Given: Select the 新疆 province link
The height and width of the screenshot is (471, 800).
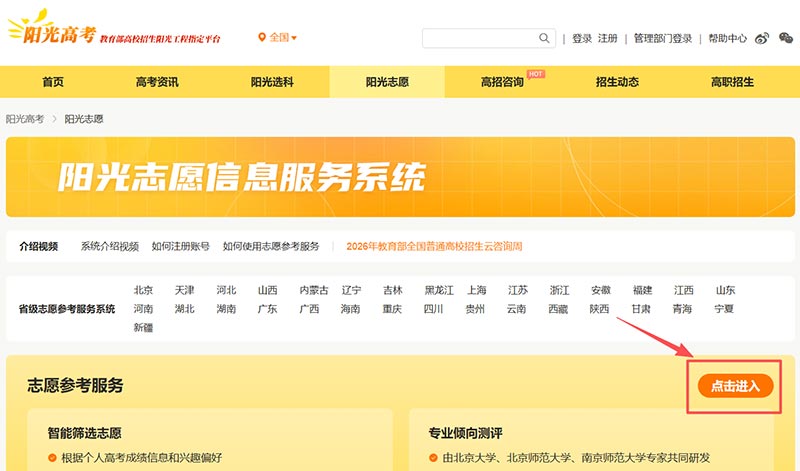Looking at the screenshot, I should click(143, 328).
